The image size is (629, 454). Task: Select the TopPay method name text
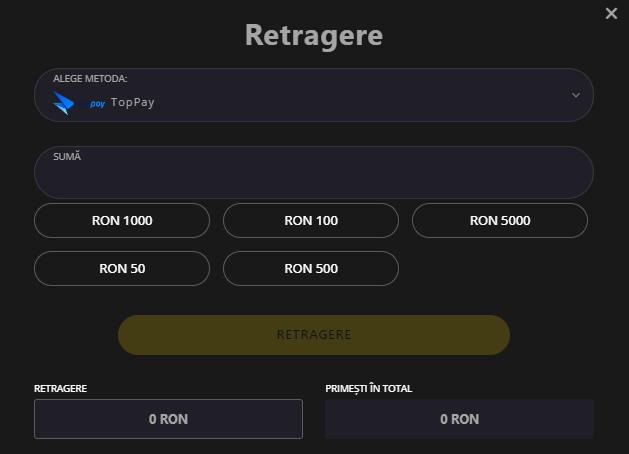(x=133, y=103)
